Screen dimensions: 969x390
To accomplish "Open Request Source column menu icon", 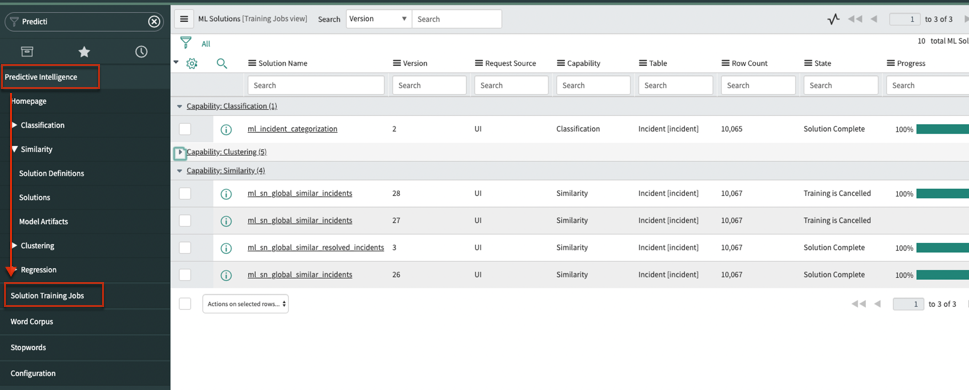I will click(479, 63).
